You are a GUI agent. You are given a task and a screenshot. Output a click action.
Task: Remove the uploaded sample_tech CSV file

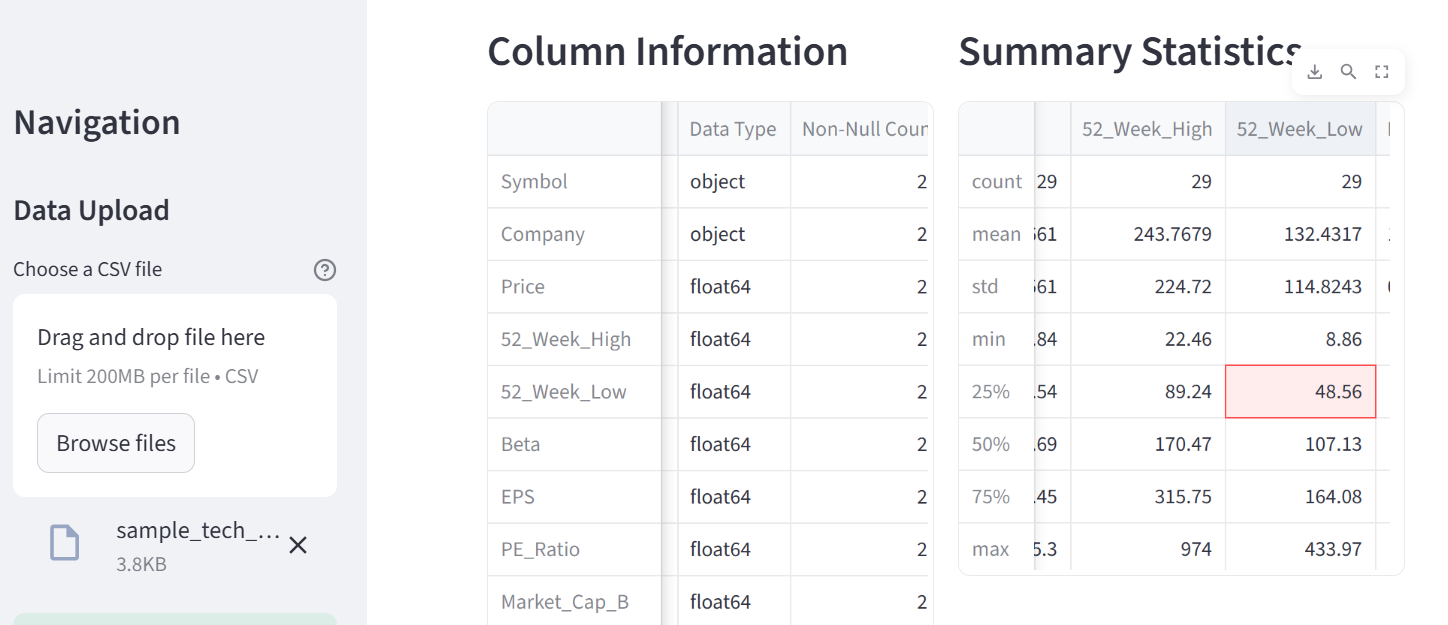coord(298,545)
